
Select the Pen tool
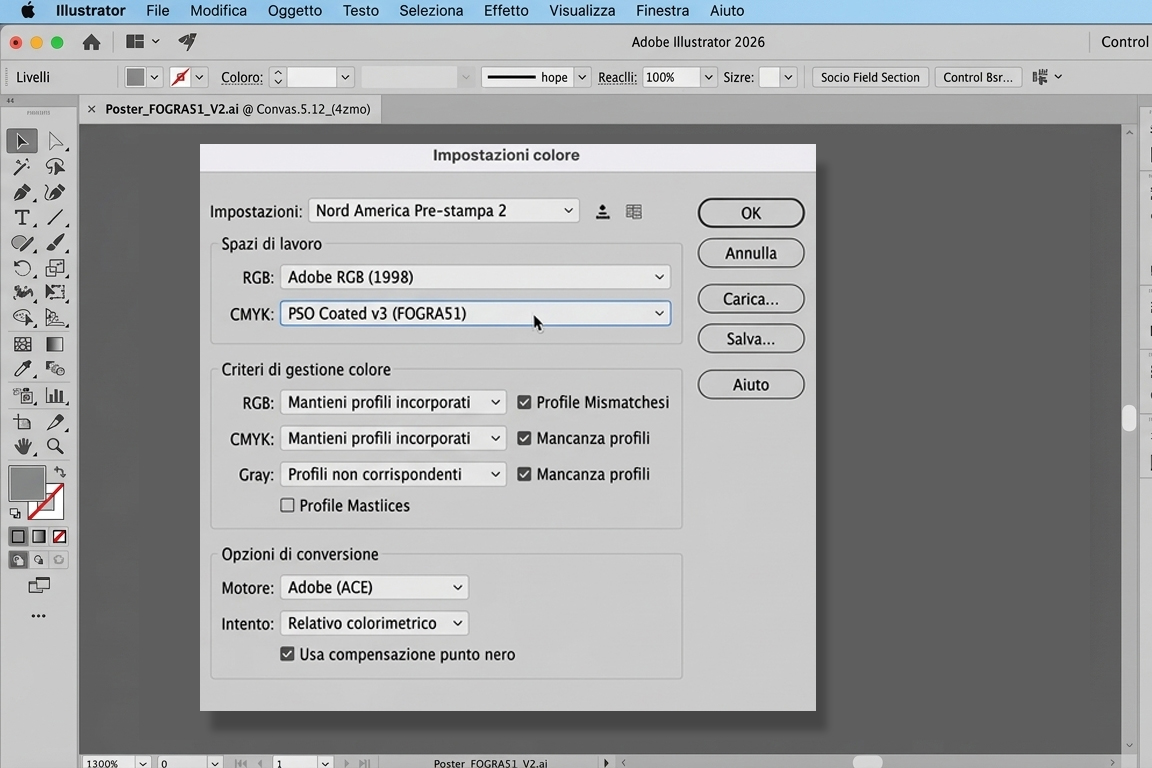click(22, 193)
